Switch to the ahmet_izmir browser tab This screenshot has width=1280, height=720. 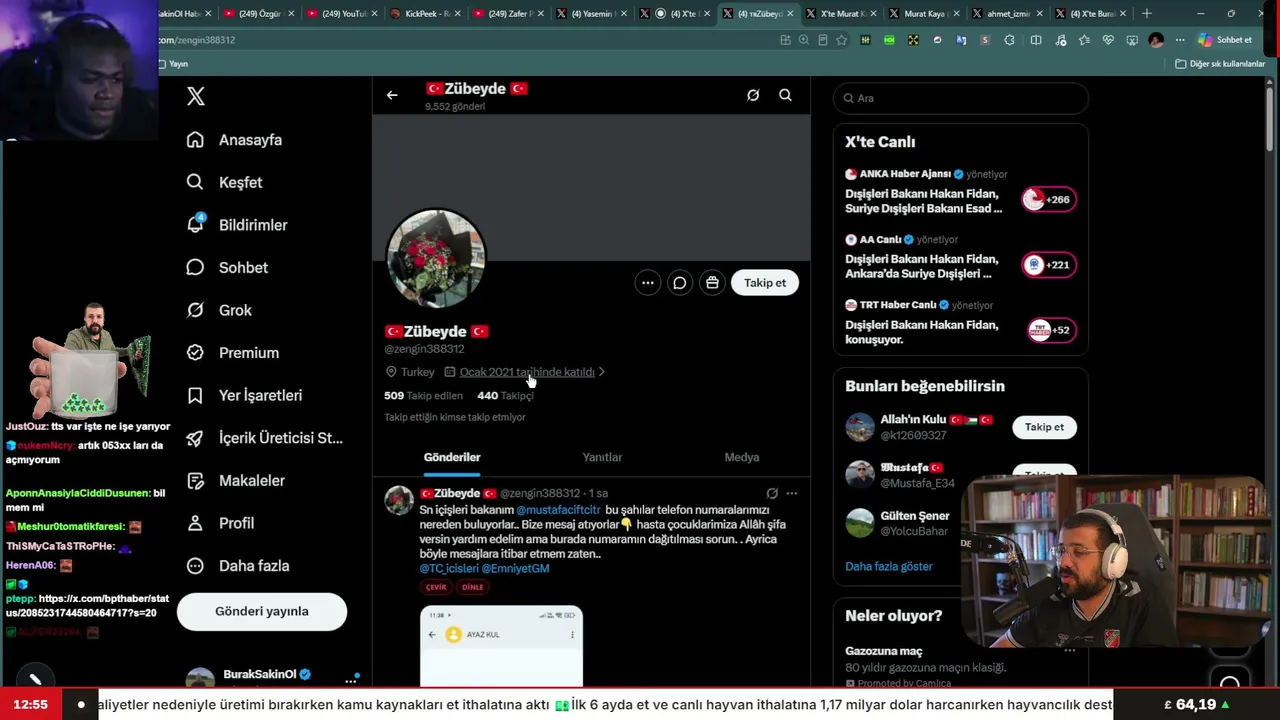tap(1008, 14)
